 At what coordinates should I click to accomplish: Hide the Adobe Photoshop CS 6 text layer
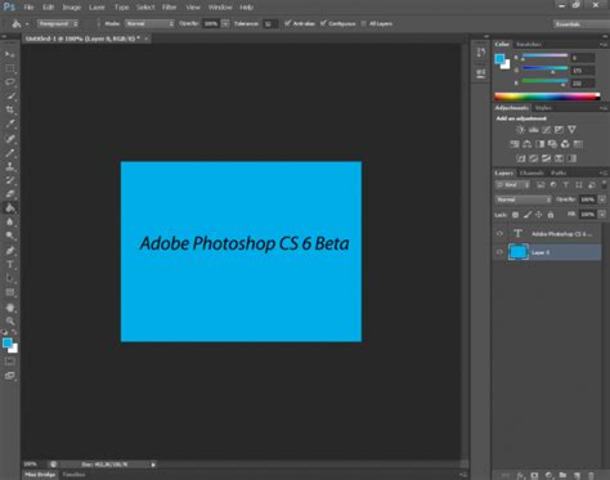(500, 233)
